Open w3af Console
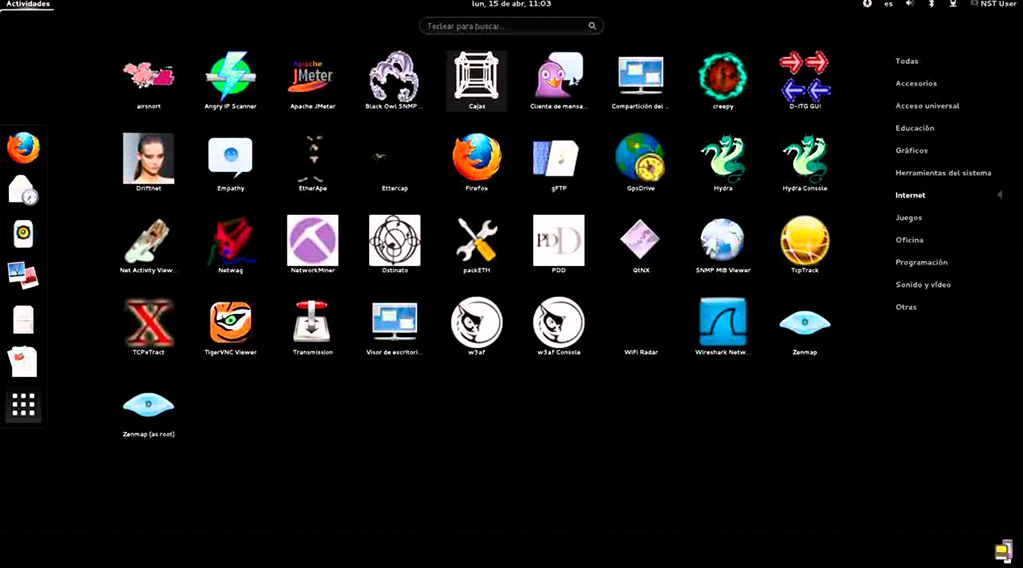 pyautogui.click(x=558, y=327)
